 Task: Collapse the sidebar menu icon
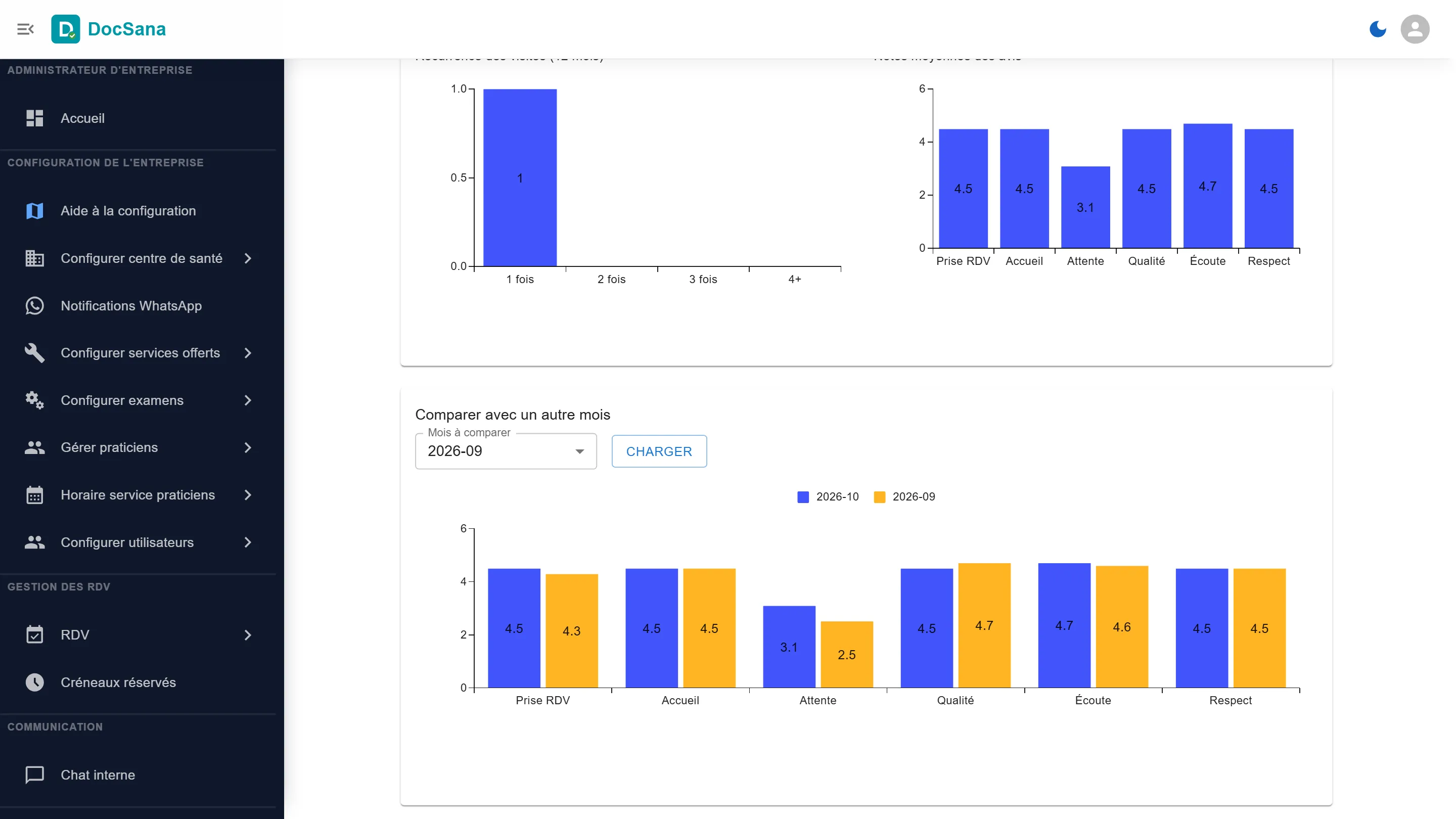pos(25,29)
